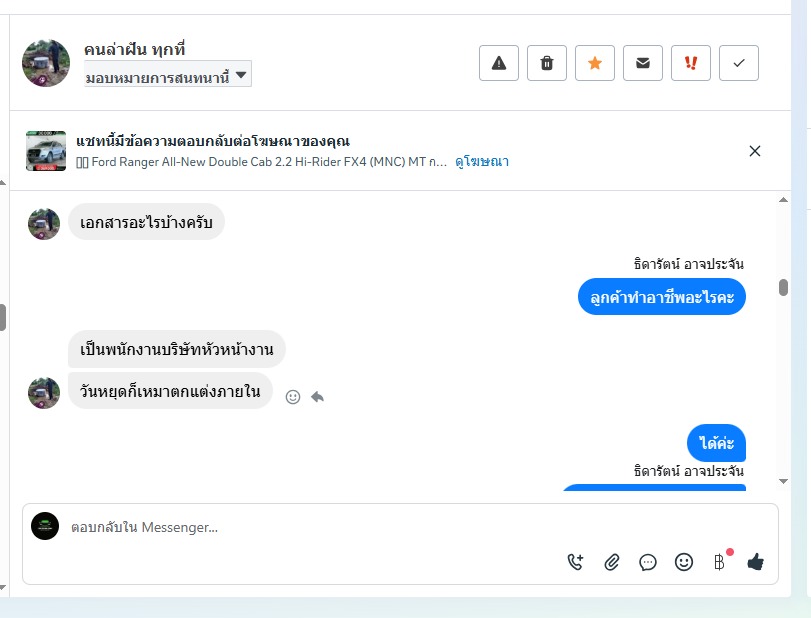This screenshot has width=811, height=618.
Task: Open the 'ดูโฆษณา' ad link
Action: point(482,161)
